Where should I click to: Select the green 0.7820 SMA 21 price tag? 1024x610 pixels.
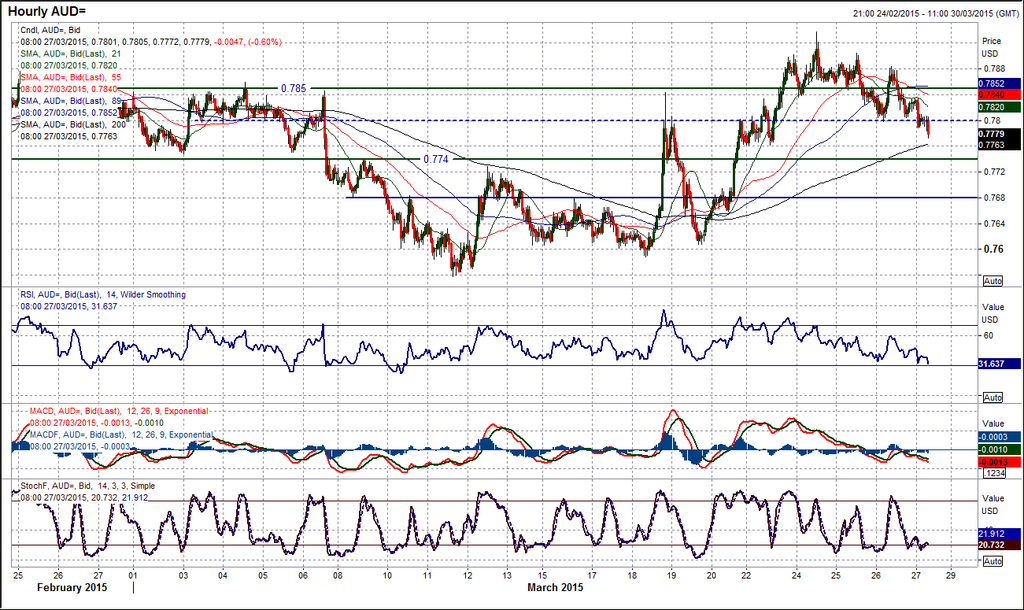(999, 107)
